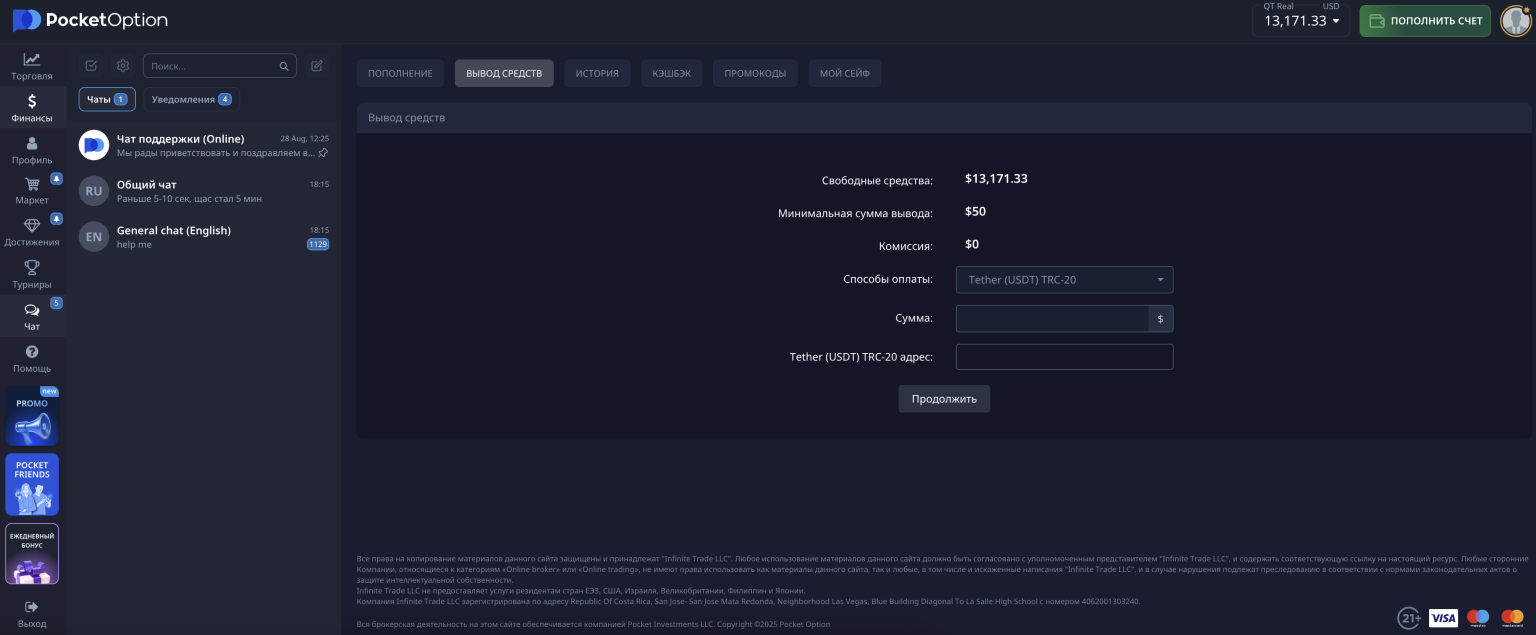The image size is (1536, 635).
Task: Open Турниры from the sidebar
Action: point(31,273)
